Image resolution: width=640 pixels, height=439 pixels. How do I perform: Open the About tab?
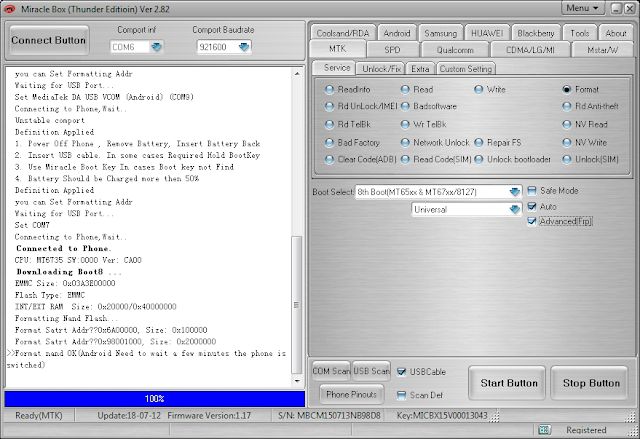pos(616,33)
